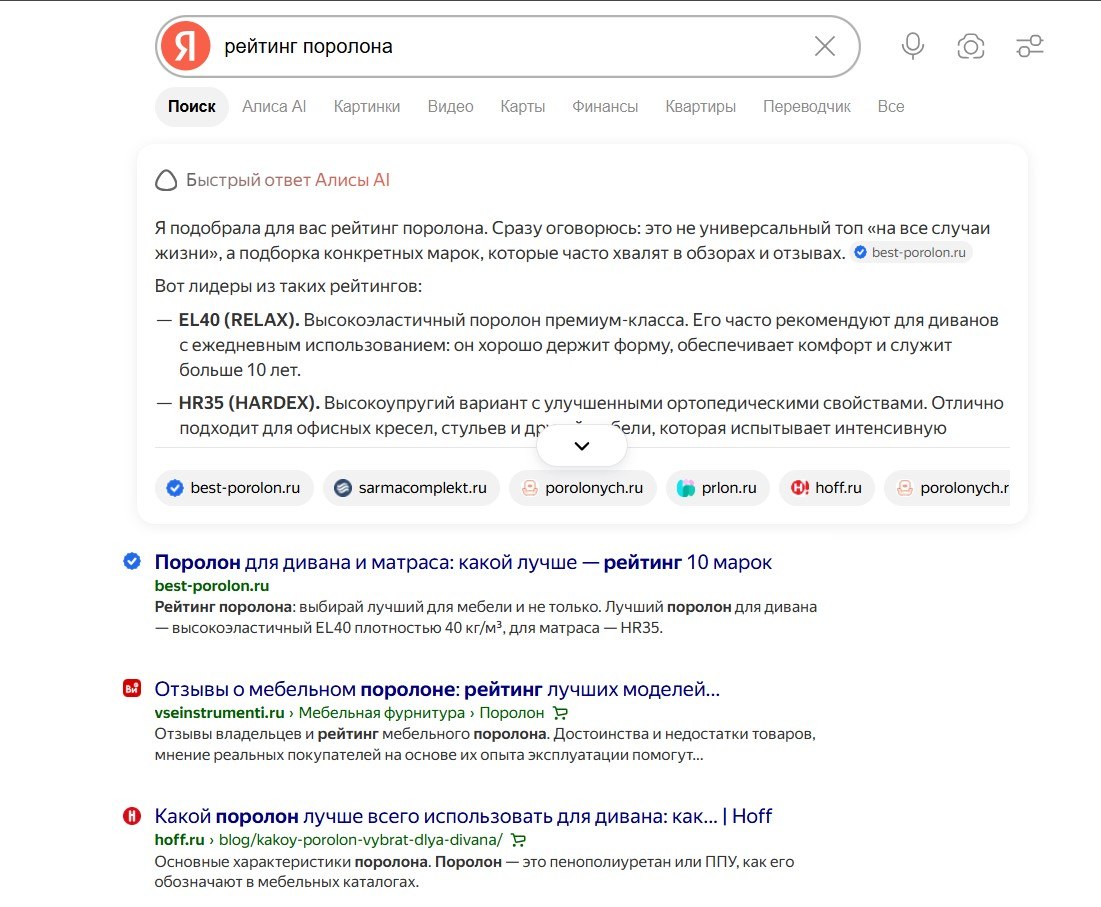Click the hoff.ru result favicon
This screenshot has width=1101, height=907.
click(x=132, y=816)
